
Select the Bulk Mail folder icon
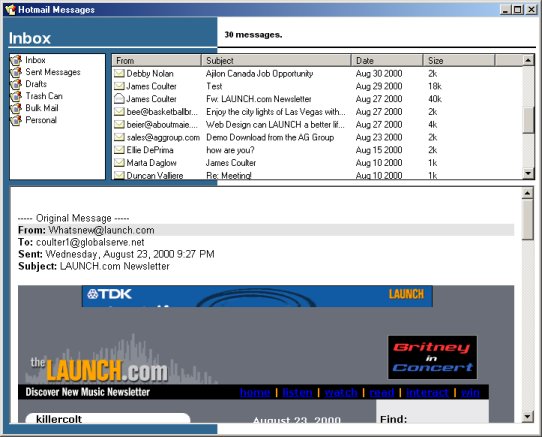[x=16, y=109]
